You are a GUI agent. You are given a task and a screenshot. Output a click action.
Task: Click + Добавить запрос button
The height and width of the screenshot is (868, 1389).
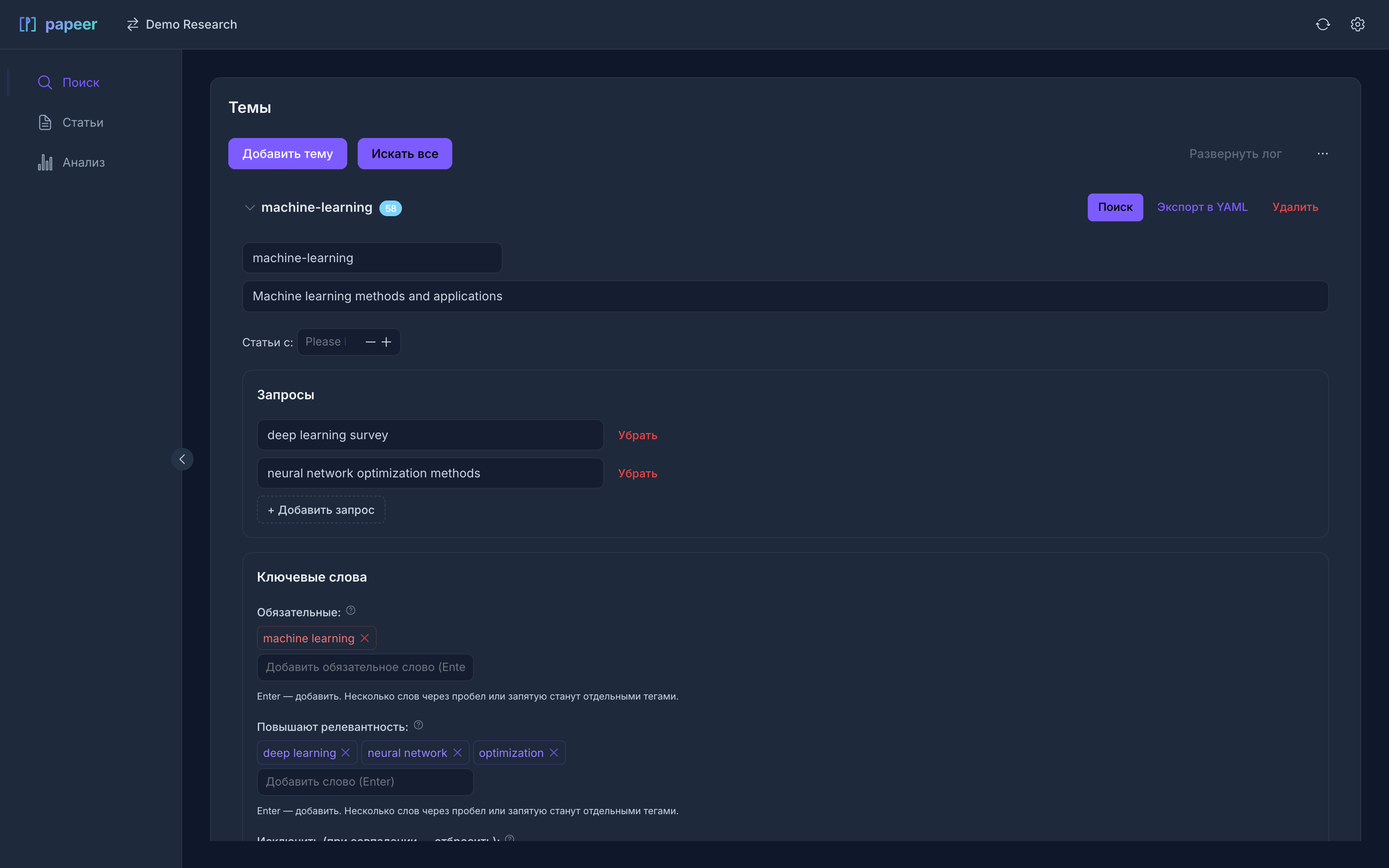click(321, 510)
